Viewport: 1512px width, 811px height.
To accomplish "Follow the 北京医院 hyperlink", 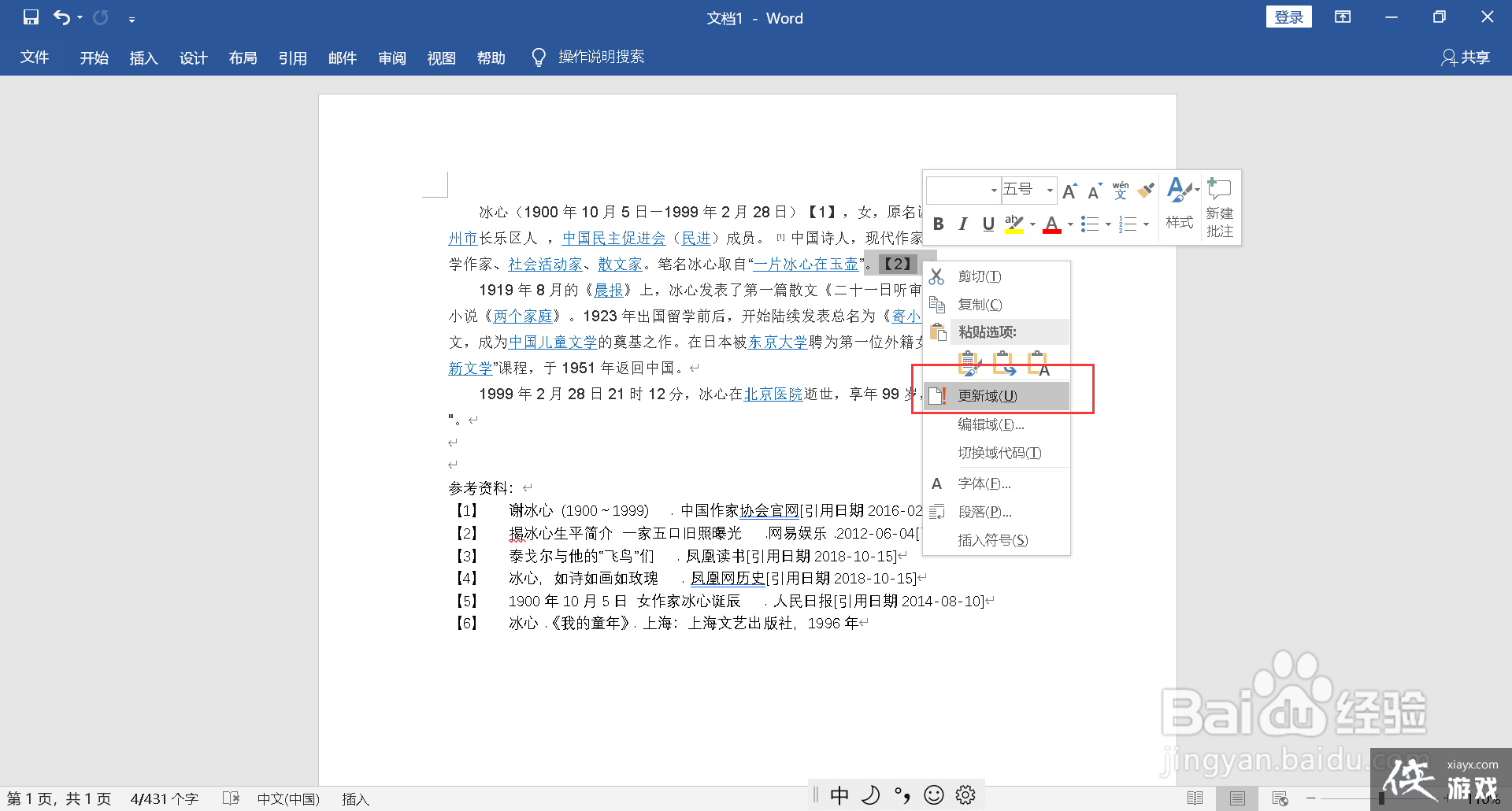I will [773, 394].
